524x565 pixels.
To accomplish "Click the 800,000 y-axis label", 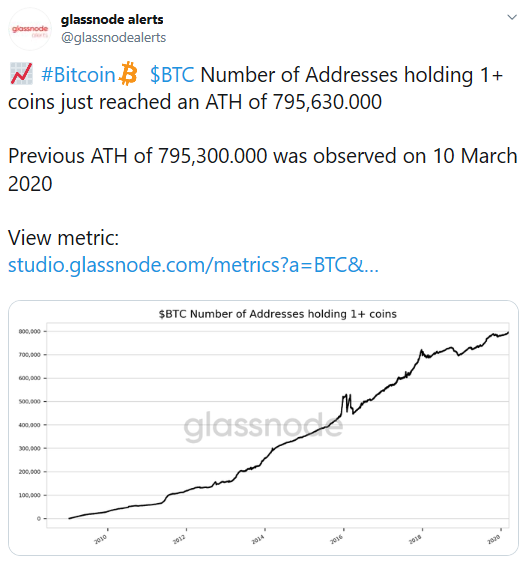I will pyautogui.click(x=30, y=331).
